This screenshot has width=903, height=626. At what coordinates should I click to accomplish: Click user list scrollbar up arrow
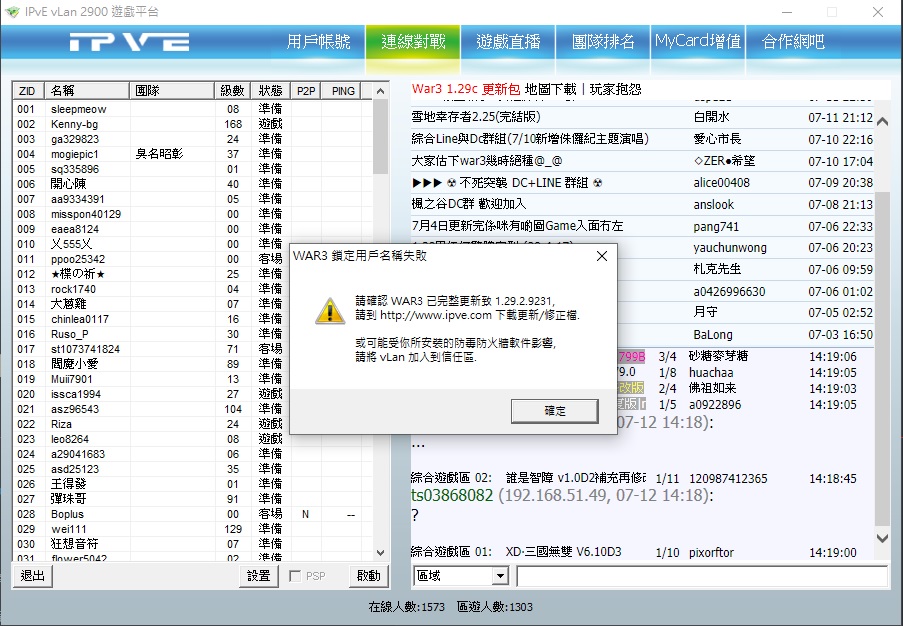click(x=380, y=91)
